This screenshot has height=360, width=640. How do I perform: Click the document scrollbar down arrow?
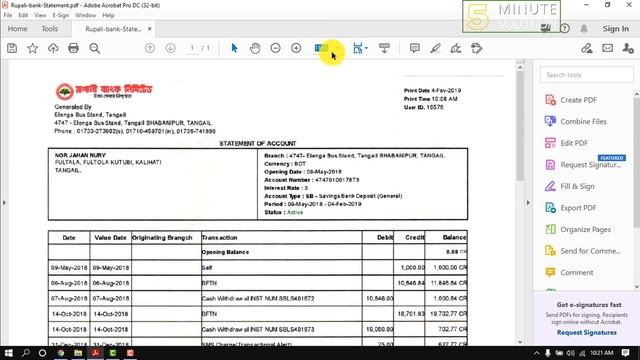click(x=520, y=342)
